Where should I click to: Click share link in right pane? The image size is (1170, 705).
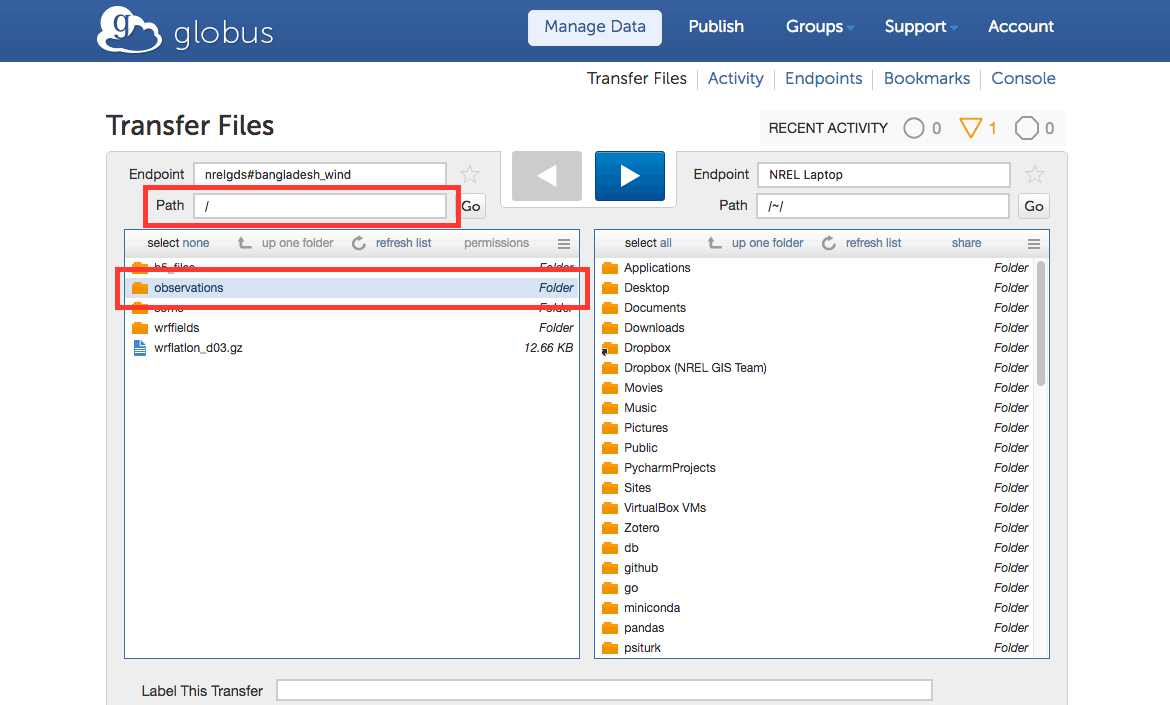pyautogui.click(x=966, y=243)
